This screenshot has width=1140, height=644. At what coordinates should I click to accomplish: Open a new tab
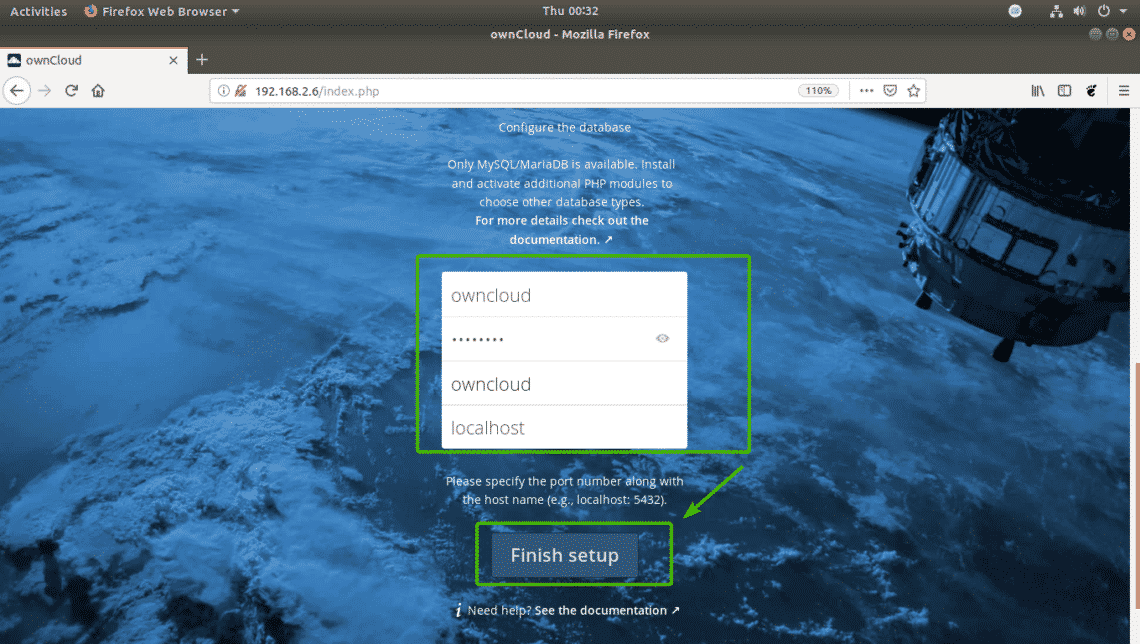202,60
